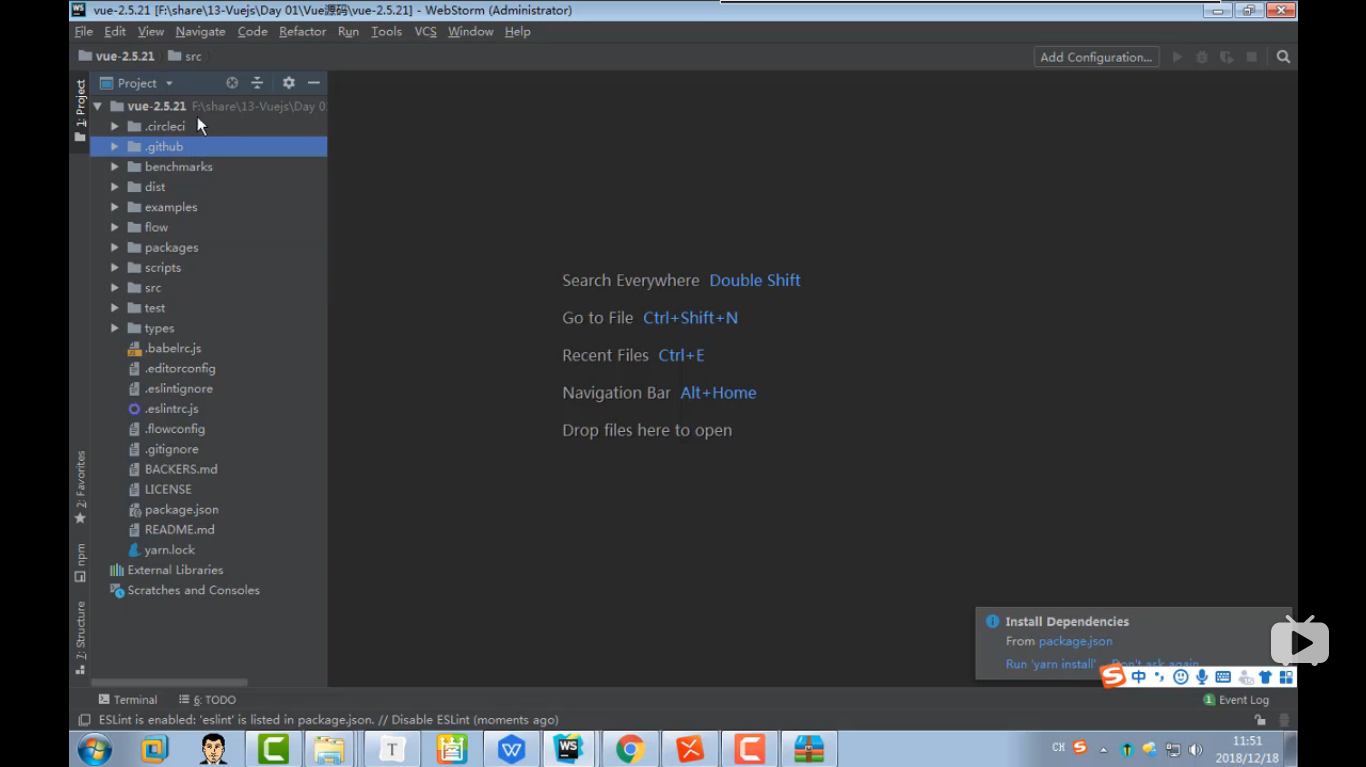
Task: Expand the src folder arrow
Action: point(115,288)
